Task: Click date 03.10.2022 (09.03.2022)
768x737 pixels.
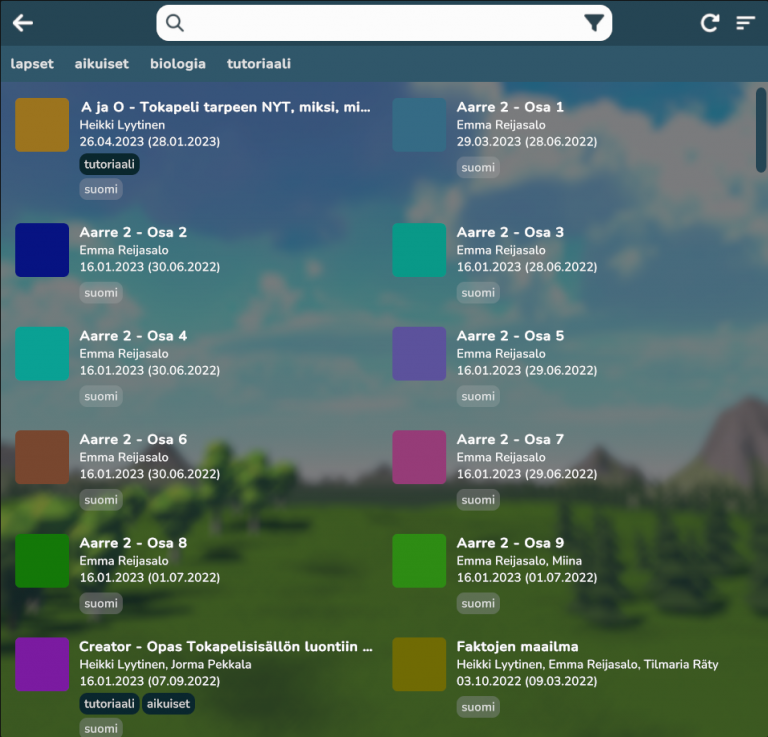Action: pos(527,681)
